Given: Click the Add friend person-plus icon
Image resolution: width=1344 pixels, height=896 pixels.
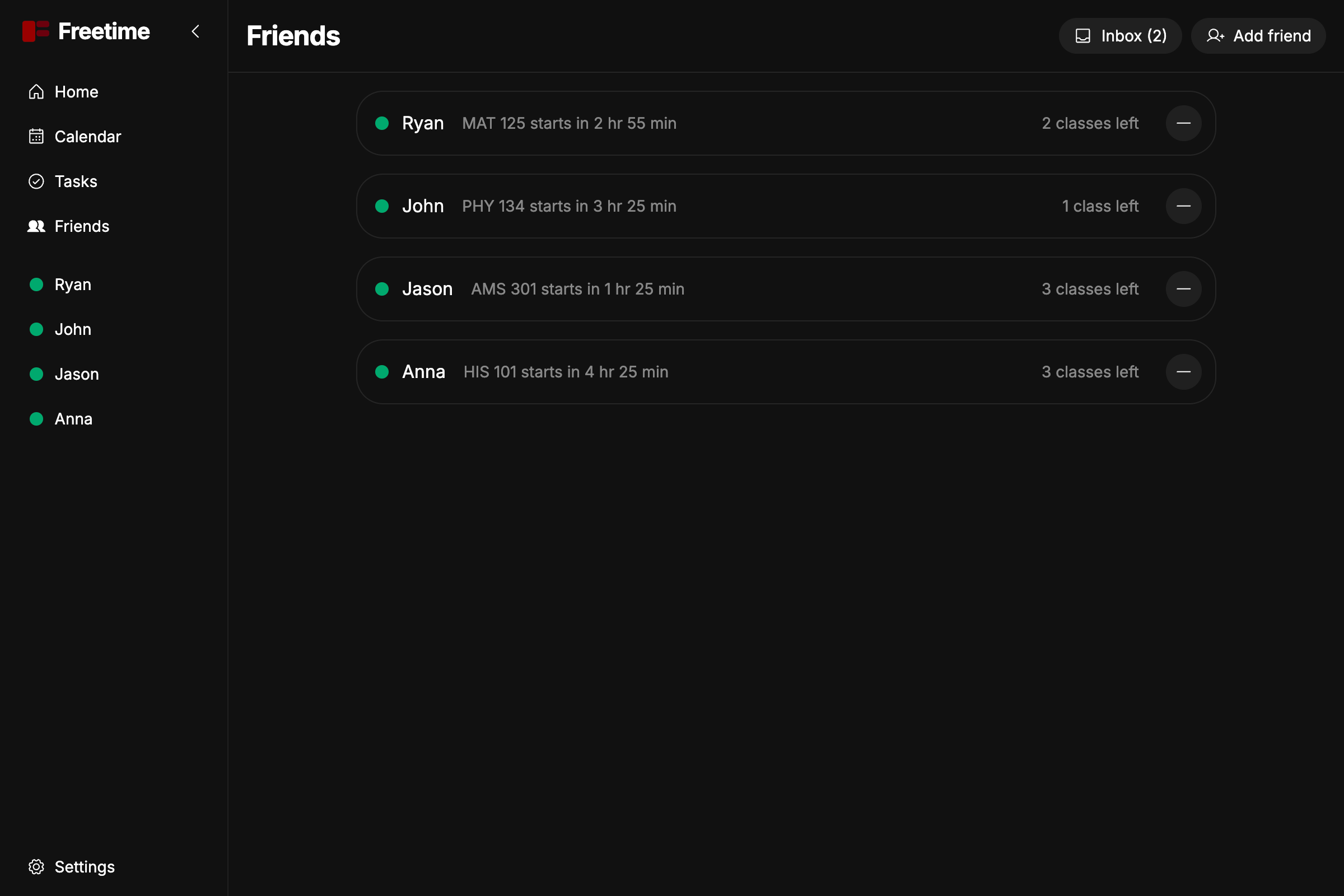Looking at the screenshot, I should click(1215, 35).
